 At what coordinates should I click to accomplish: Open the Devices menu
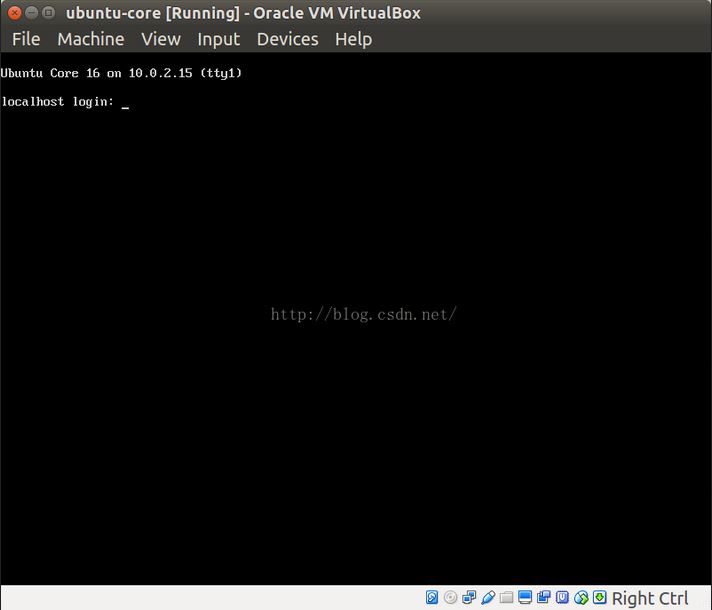(287, 39)
